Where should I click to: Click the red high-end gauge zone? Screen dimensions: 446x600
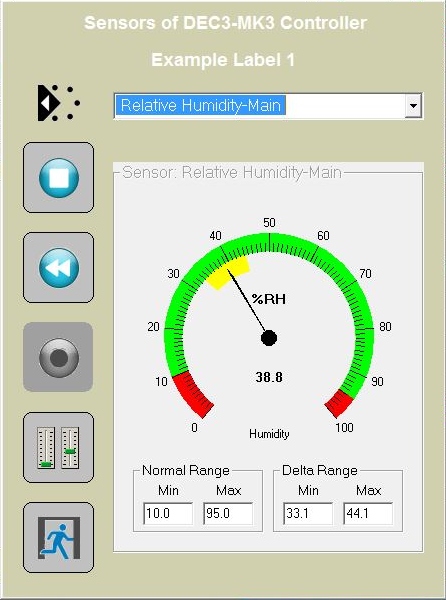(x=339, y=403)
